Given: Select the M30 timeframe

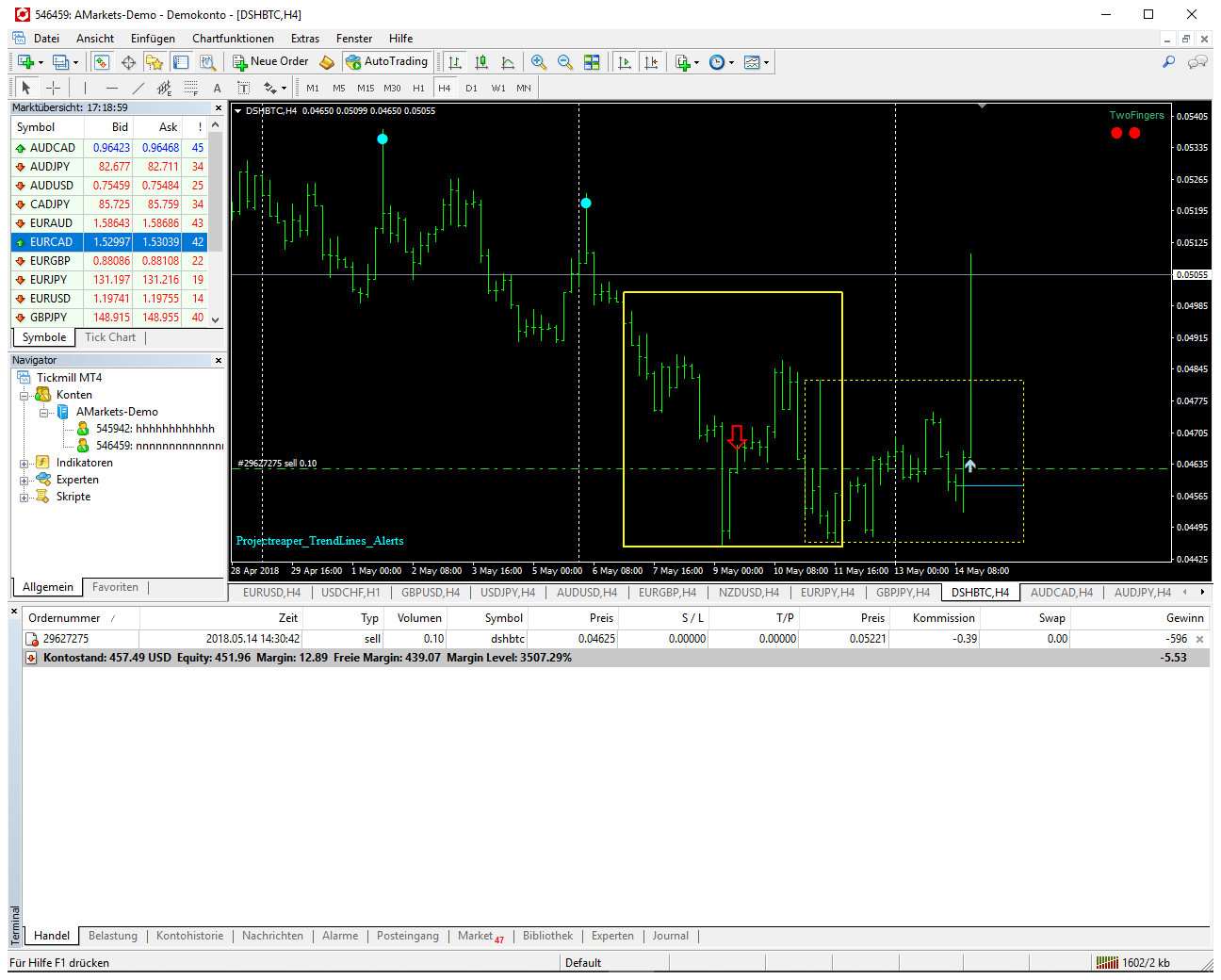Looking at the screenshot, I should (x=392, y=88).
